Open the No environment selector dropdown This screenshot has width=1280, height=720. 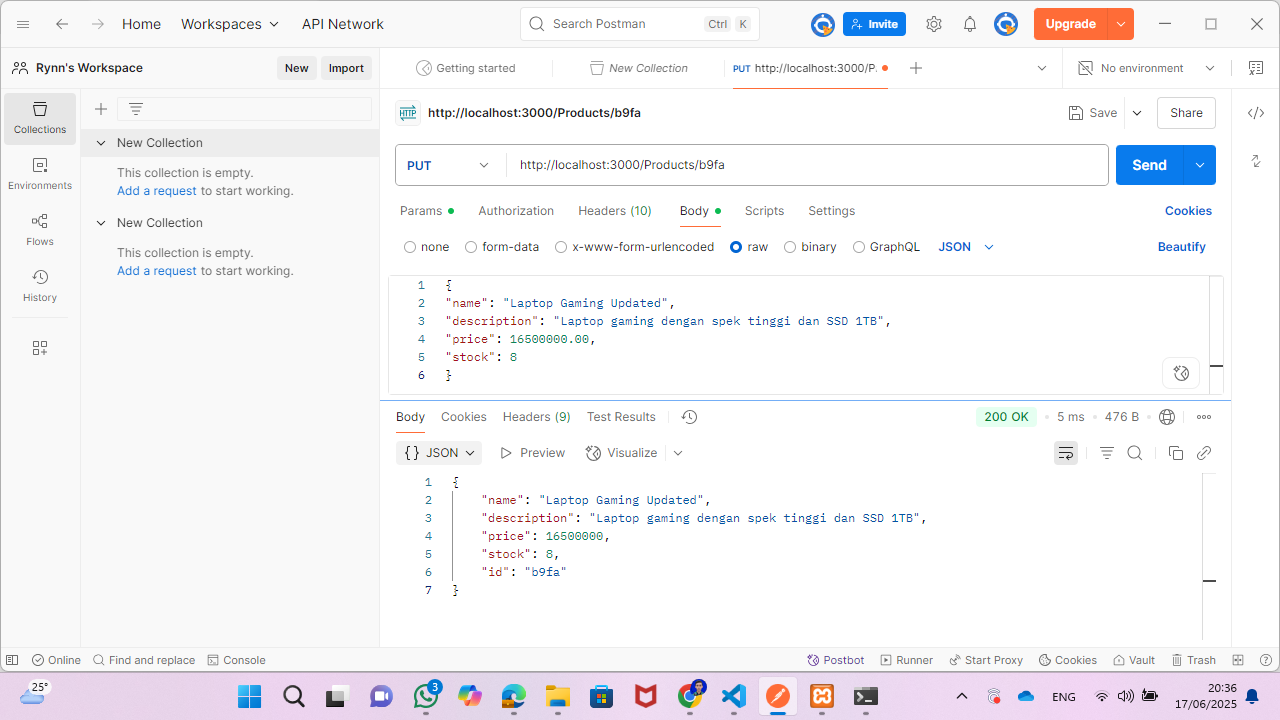1146,68
